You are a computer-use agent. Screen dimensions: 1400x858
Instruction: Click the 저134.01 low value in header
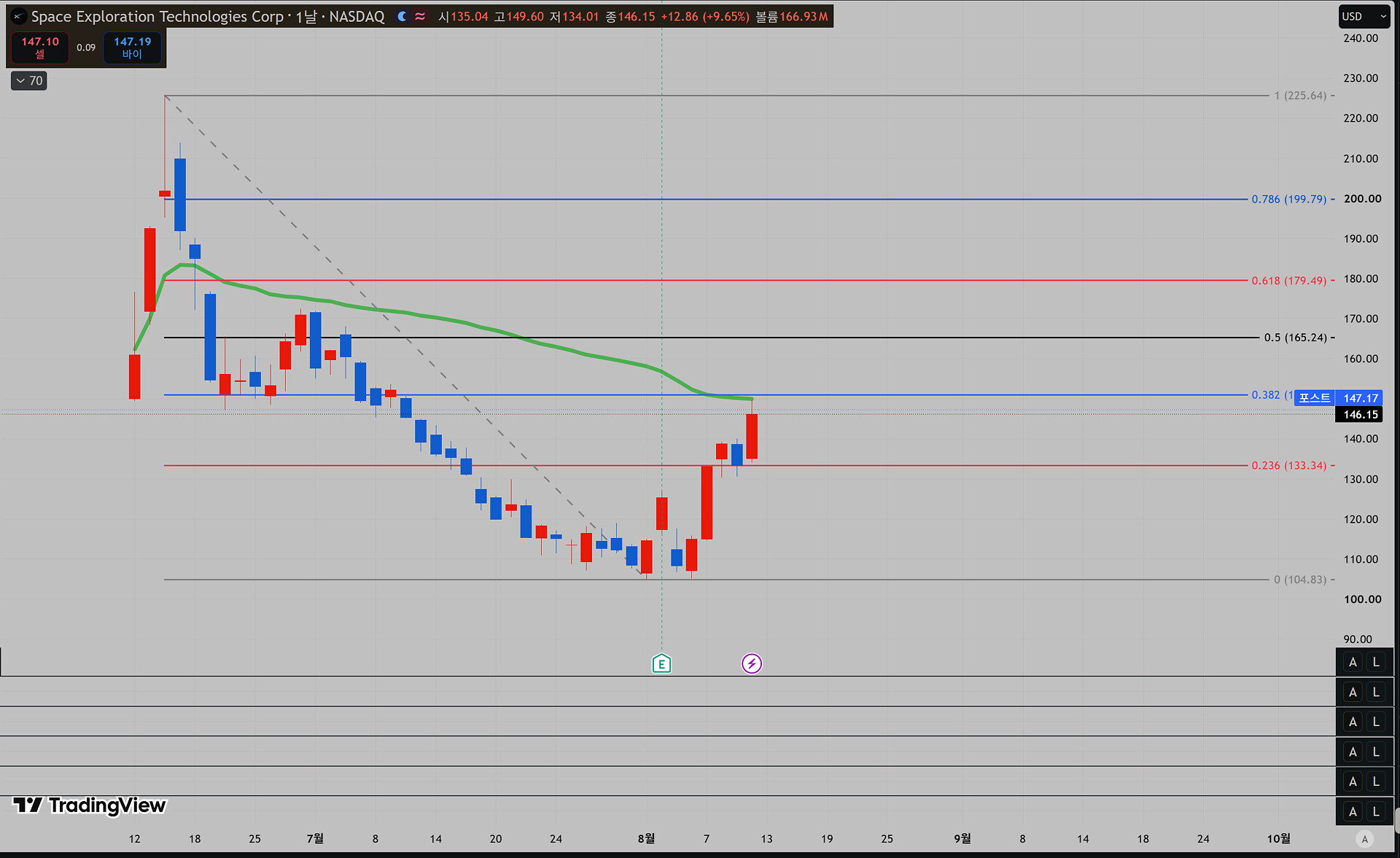575,16
